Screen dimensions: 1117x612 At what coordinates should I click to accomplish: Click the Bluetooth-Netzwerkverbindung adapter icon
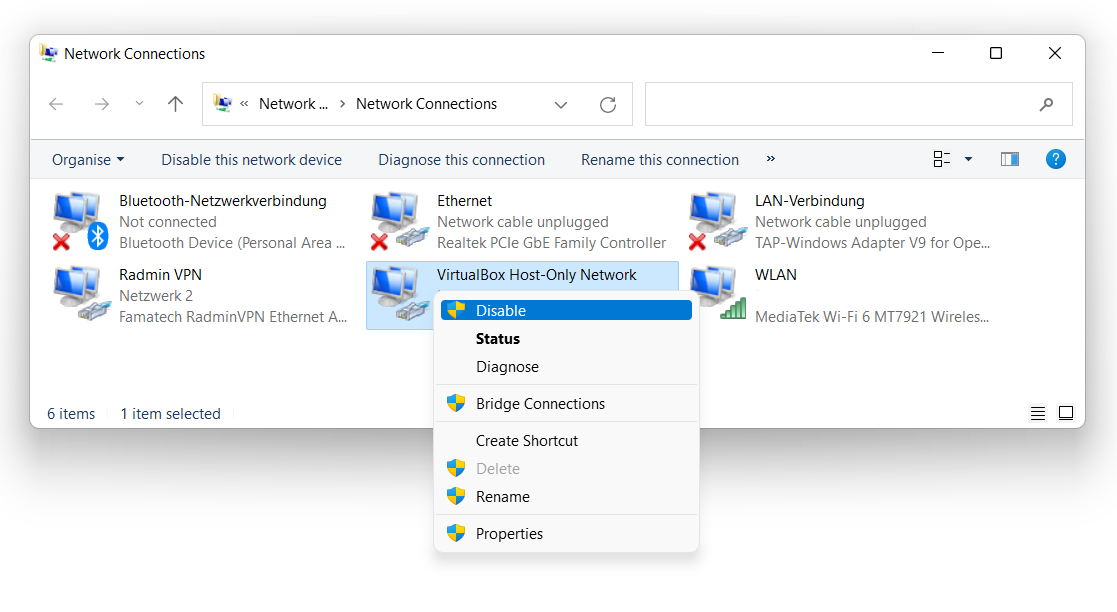79,221
